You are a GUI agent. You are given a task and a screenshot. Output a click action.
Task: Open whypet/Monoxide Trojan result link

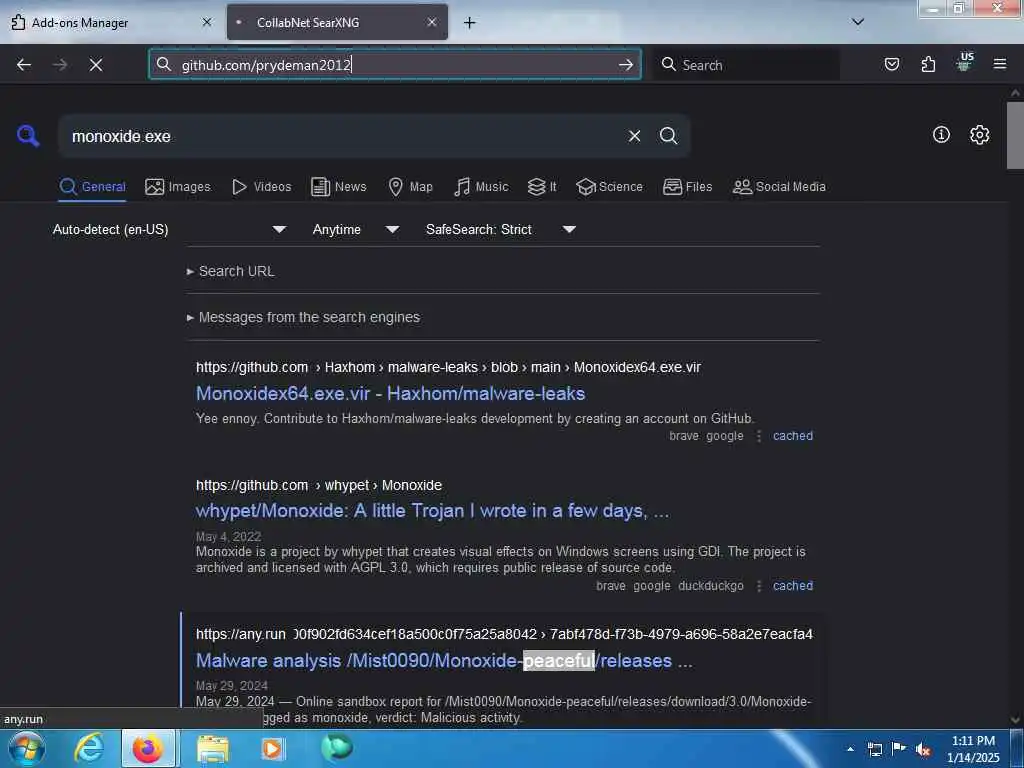pos(432,511)
